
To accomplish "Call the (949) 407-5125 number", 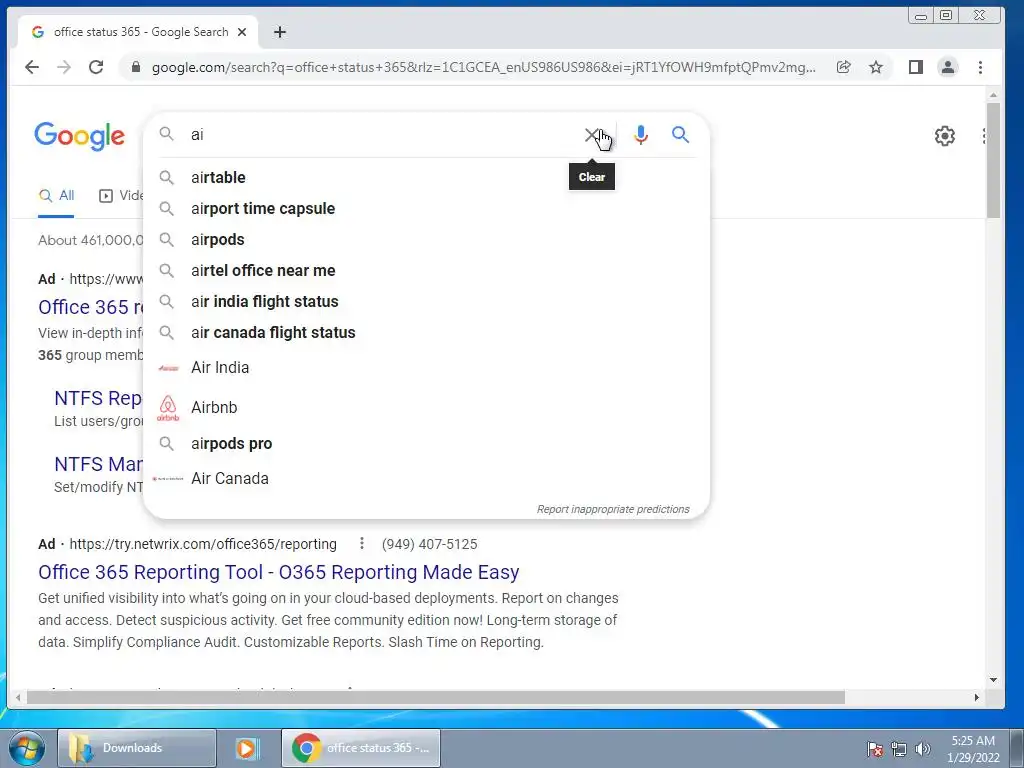I will click(x=430, y=544).
